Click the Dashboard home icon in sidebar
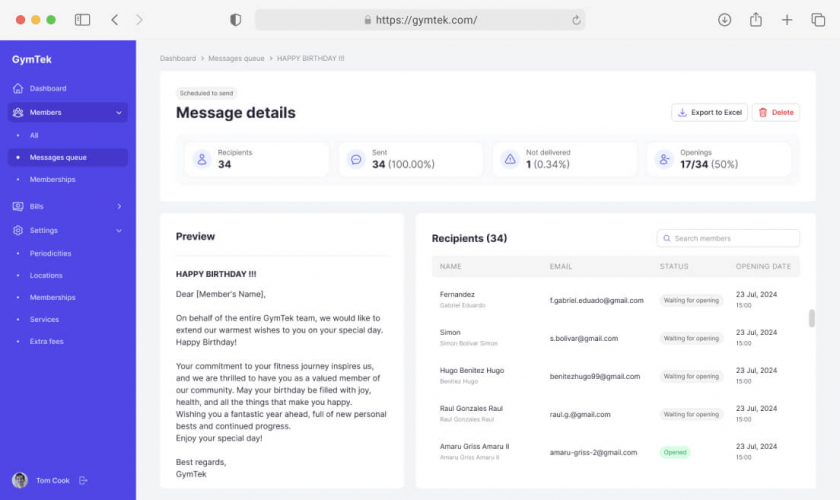 pyautogui.click(x=18, y=89)
